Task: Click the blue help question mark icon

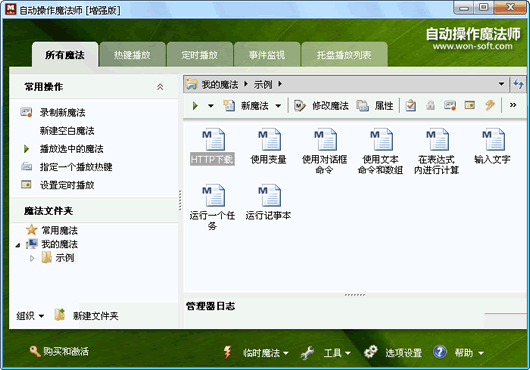Action: pos(440,352)
